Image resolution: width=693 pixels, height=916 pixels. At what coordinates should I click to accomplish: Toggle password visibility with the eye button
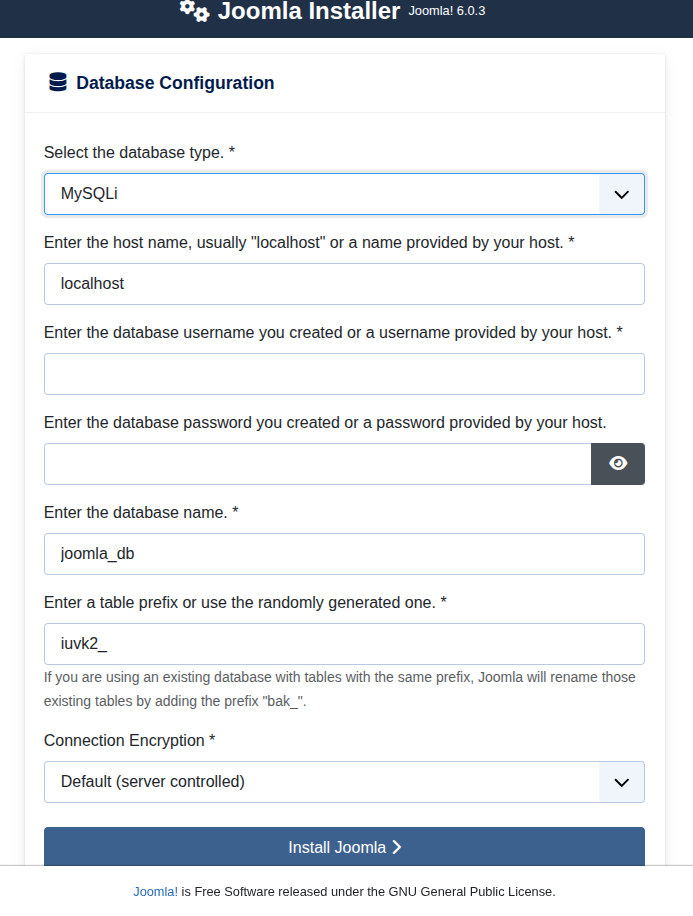click(x=618, y=463)
